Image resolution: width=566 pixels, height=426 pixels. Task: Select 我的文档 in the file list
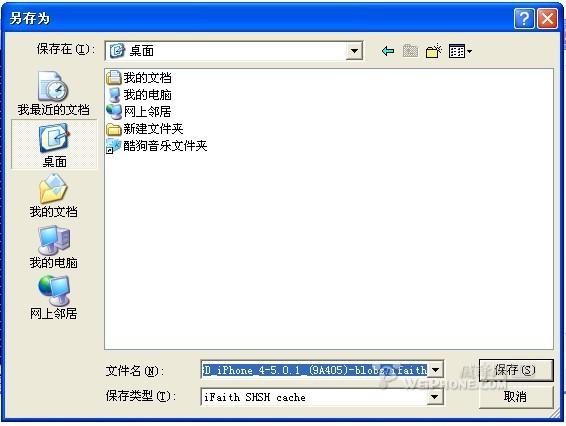[x=139, y=78]
